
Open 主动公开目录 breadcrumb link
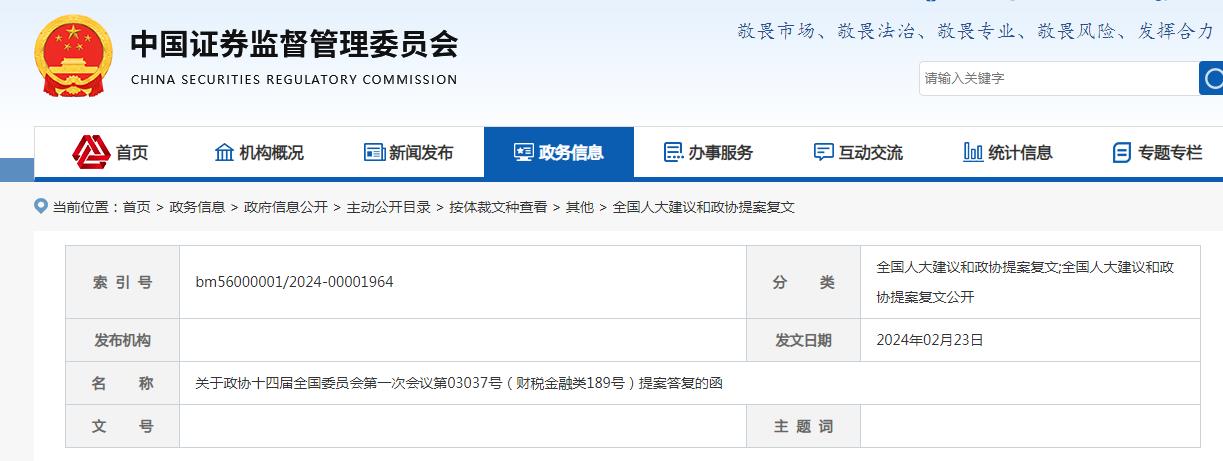[388, 207]
